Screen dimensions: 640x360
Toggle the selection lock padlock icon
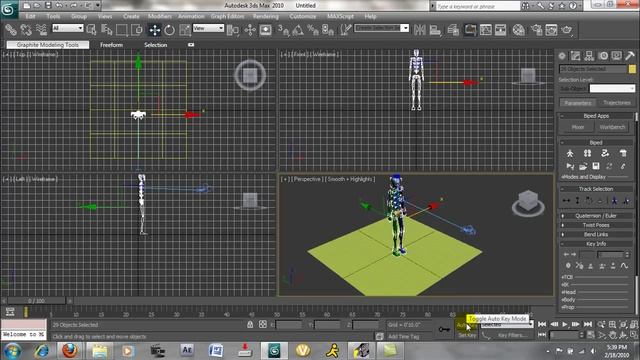click(x=250, y=324)
